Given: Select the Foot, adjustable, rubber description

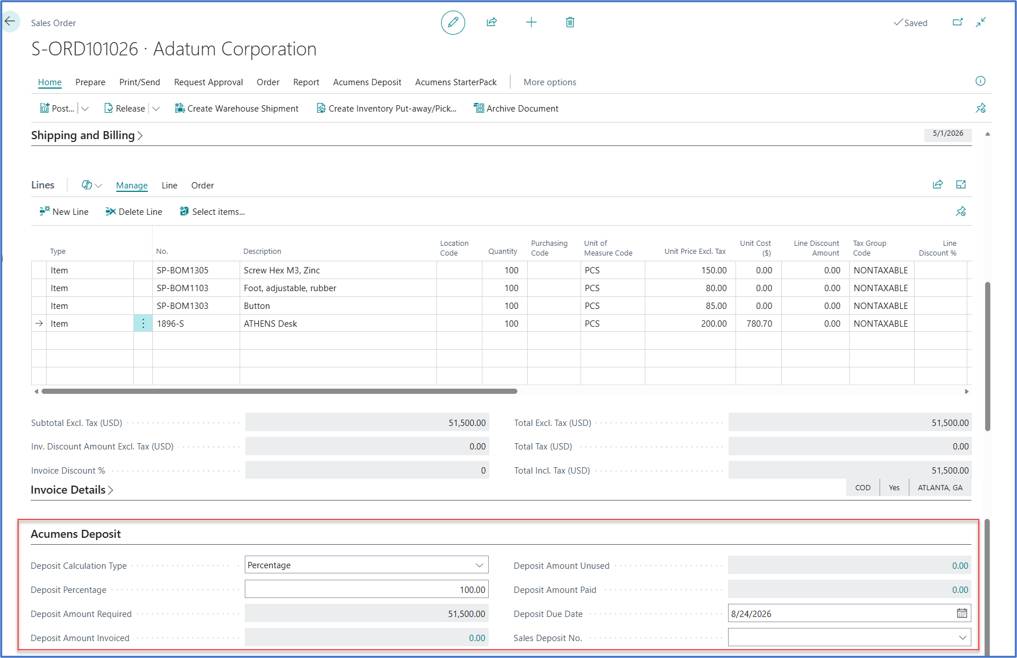Looking at the screenshot, I should coord(338,288).
